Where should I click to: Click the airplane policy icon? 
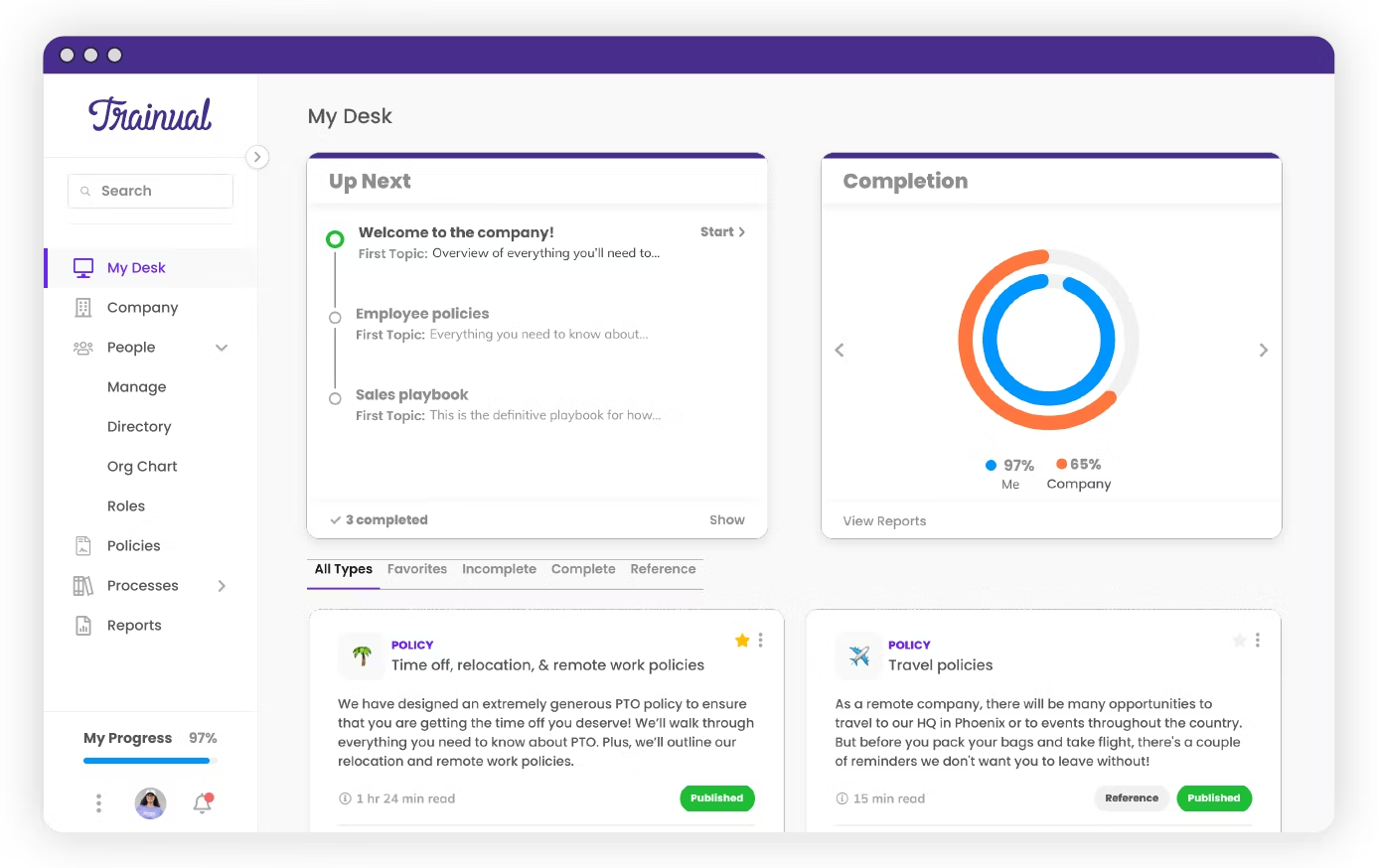point(859,655)
